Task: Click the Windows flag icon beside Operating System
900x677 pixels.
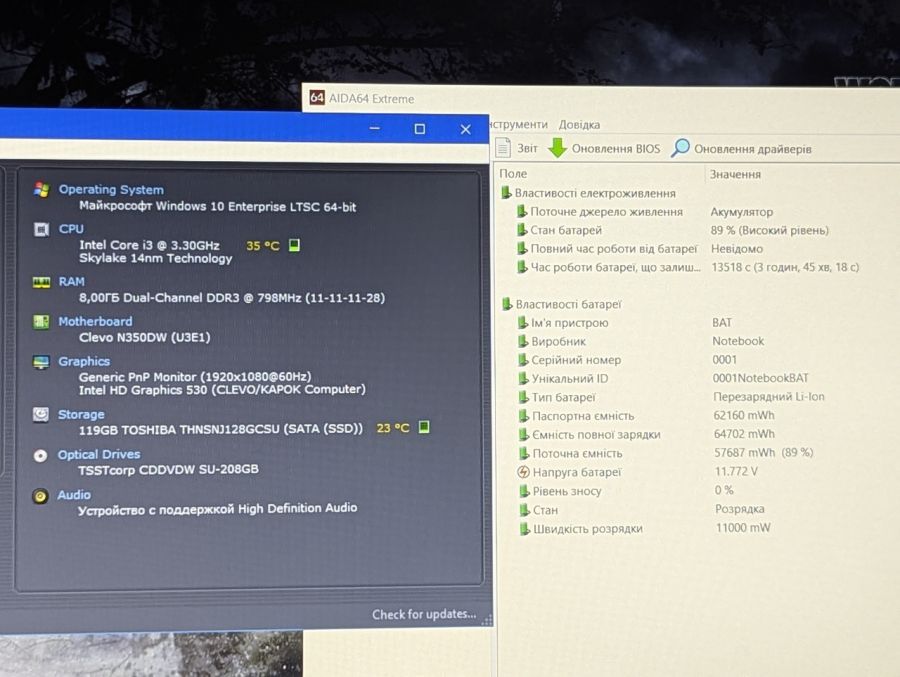Action: point(41,189)
